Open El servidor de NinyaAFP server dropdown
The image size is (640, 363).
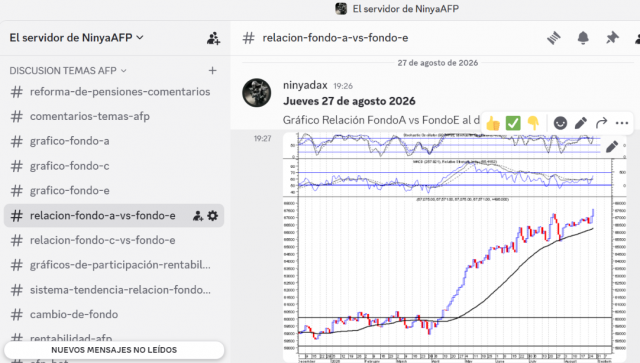76,38
